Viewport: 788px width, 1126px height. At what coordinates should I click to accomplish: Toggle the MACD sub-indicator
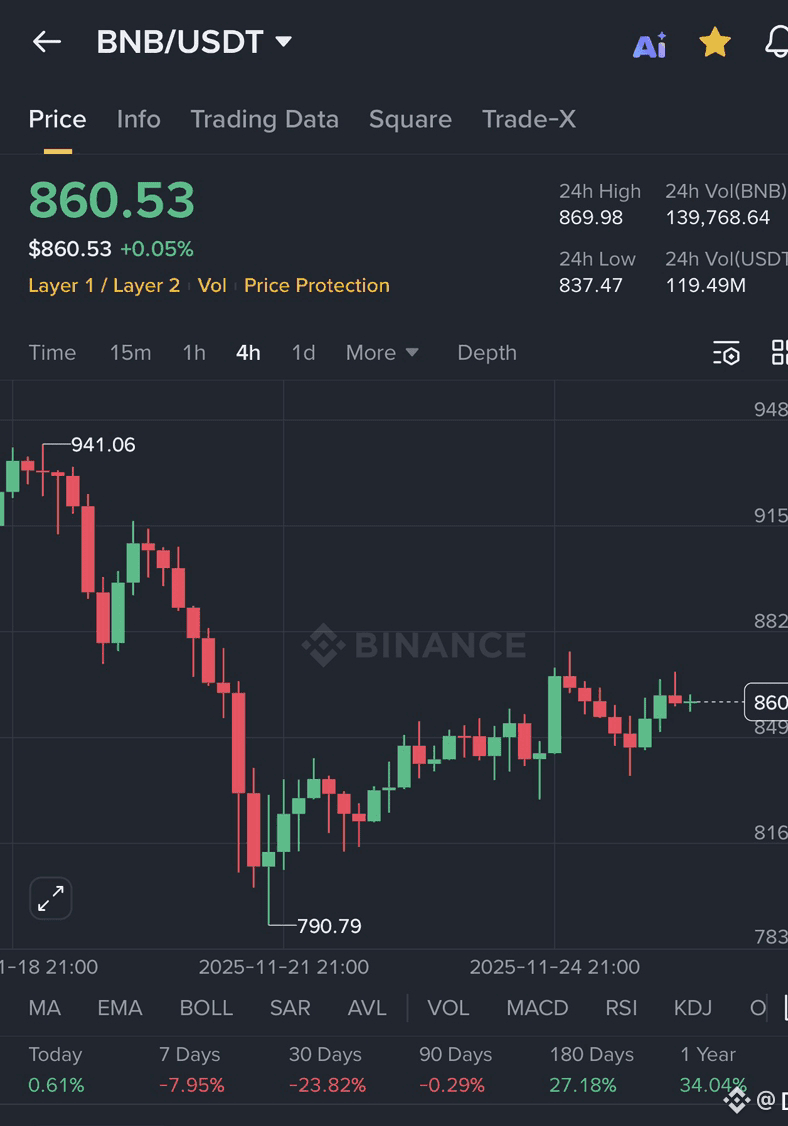(537, 1008)
